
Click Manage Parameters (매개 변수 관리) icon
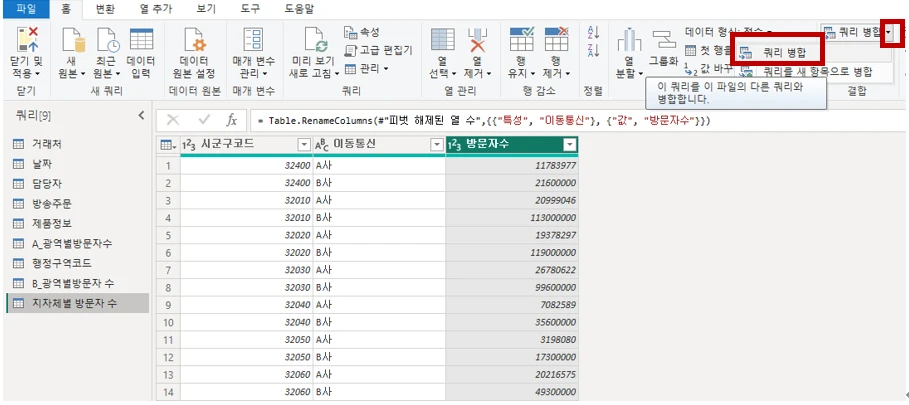click(253, 40)
